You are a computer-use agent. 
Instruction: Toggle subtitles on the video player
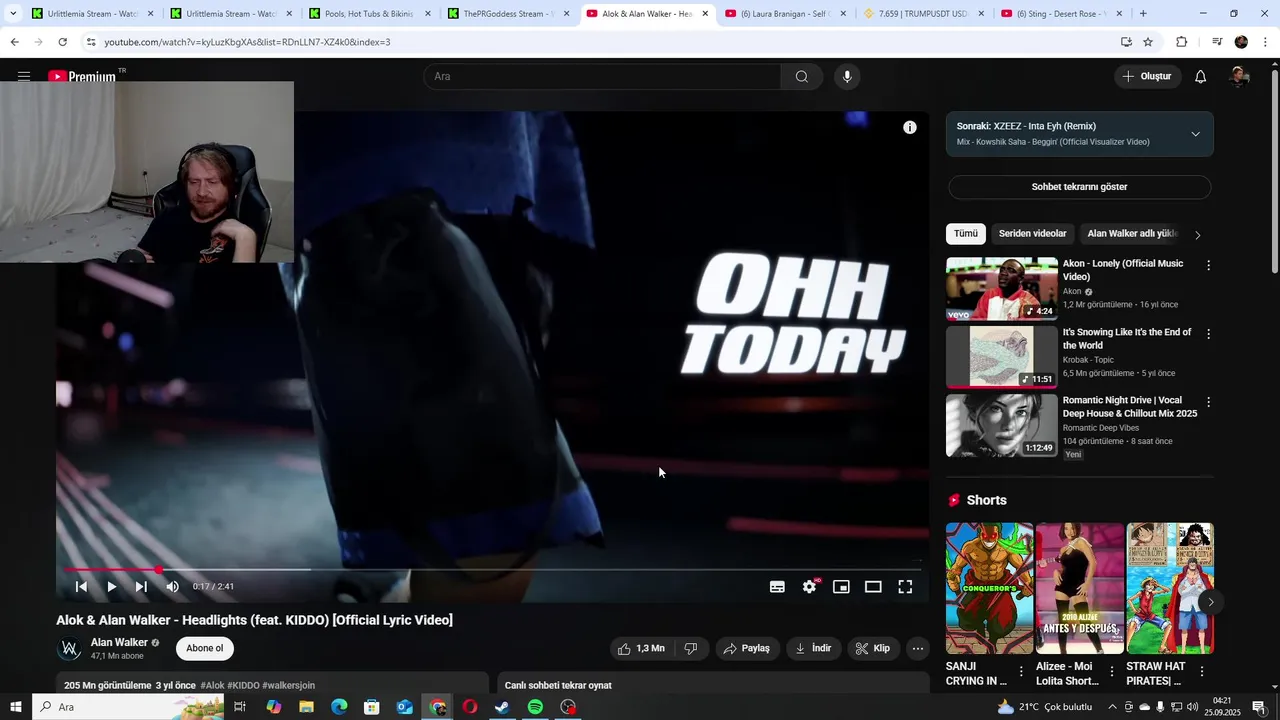click(x=777, y=587)
